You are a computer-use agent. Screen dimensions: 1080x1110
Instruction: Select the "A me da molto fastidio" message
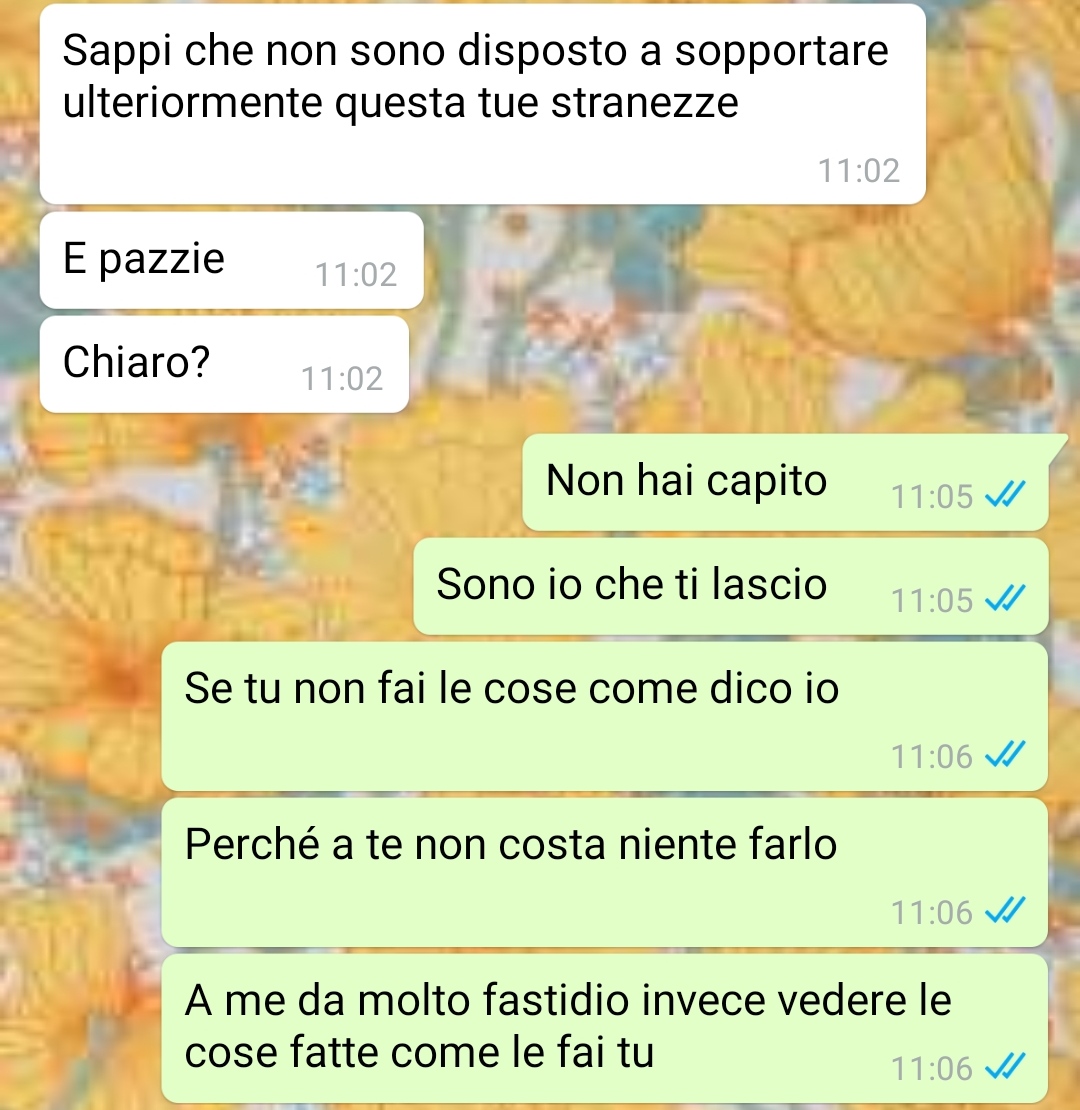[x=605, y=1029]
